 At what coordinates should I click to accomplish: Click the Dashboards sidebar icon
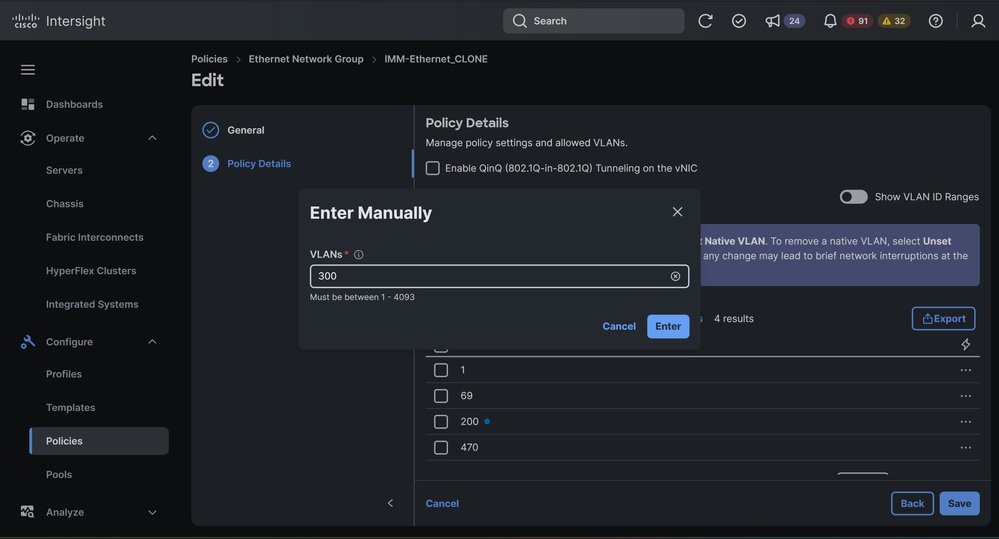click(x=27, y=104)
